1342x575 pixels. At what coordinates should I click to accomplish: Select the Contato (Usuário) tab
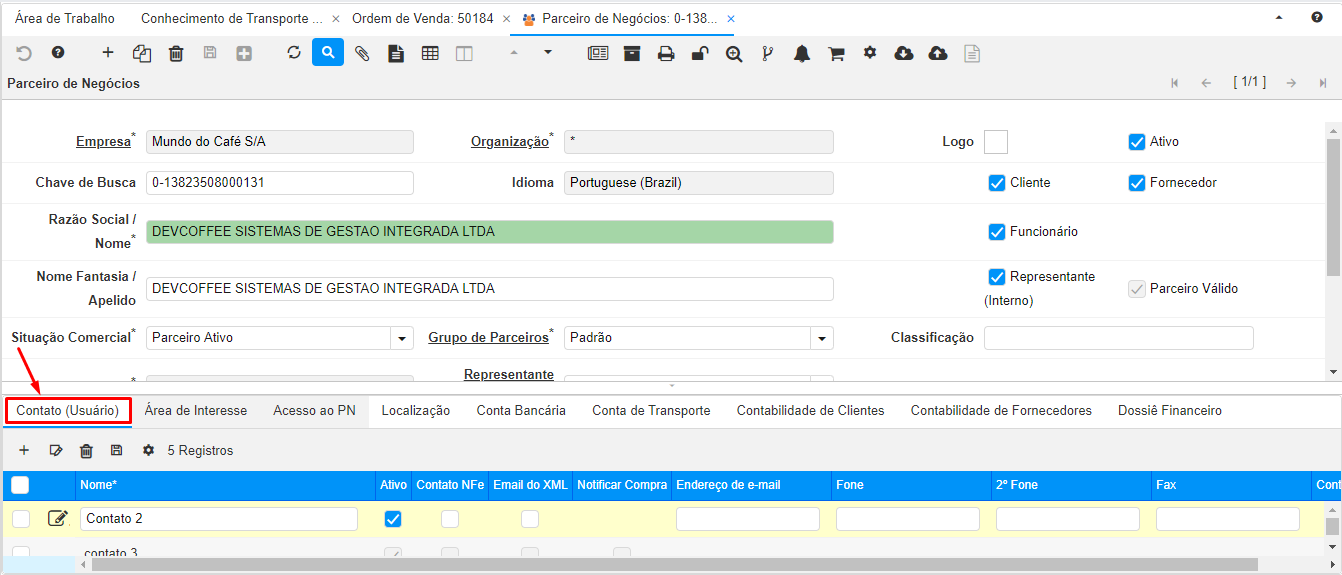click(x=68, y=410)
